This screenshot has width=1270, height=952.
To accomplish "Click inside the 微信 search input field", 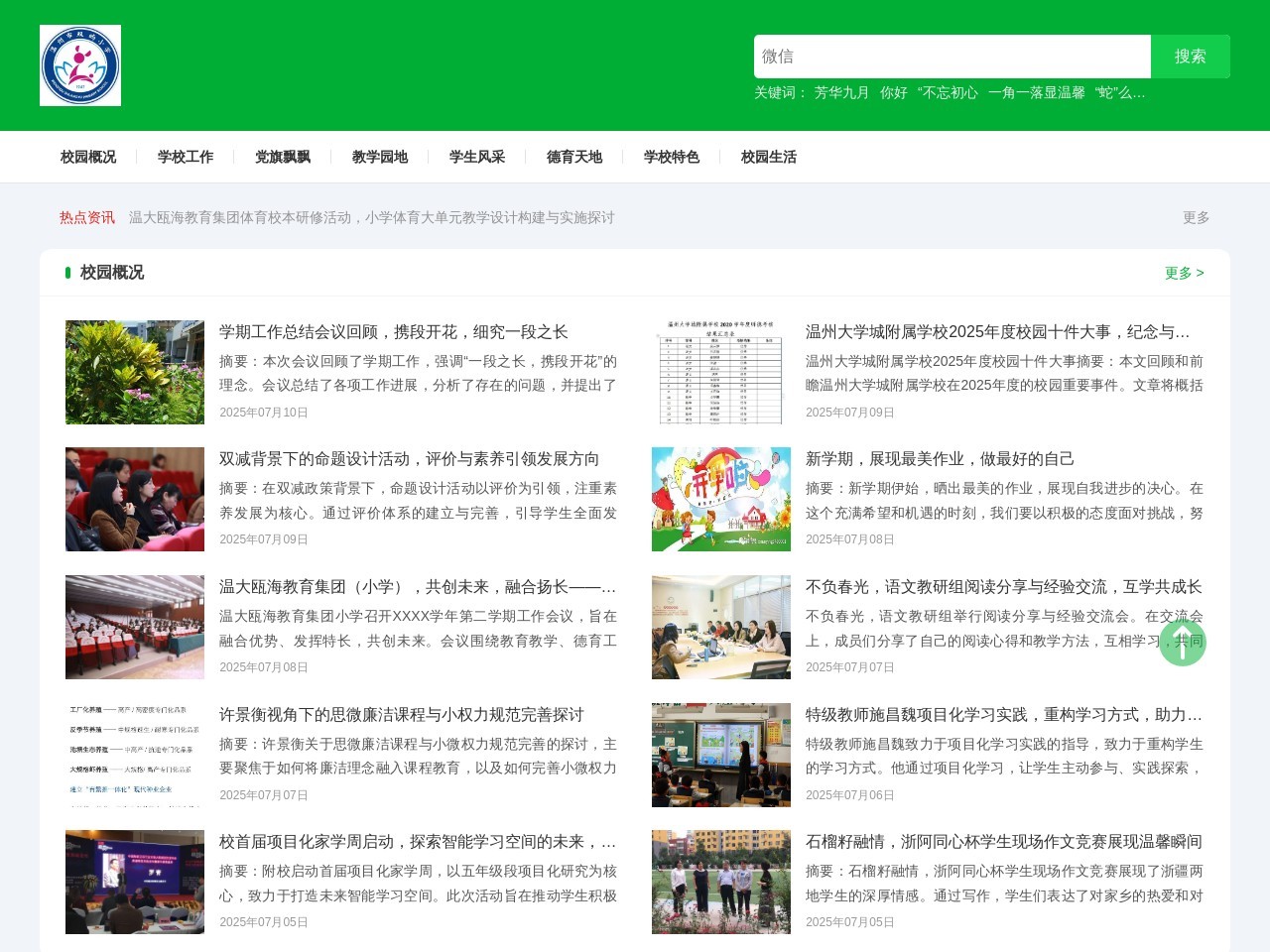I will (x=952, y=57).
